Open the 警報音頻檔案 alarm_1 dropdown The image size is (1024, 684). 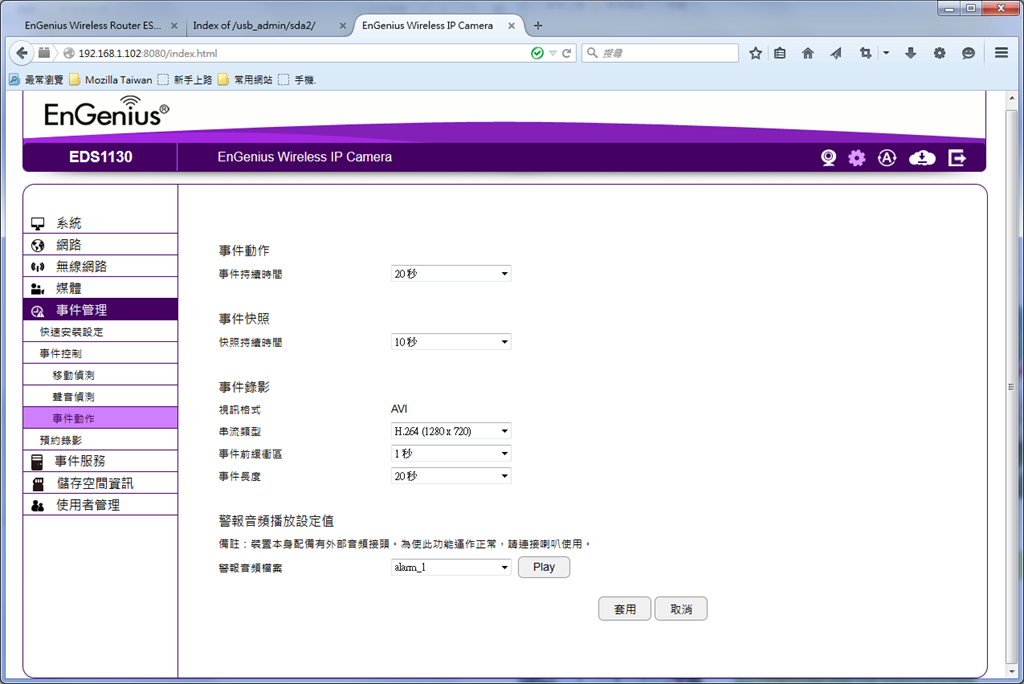point(451,567)
